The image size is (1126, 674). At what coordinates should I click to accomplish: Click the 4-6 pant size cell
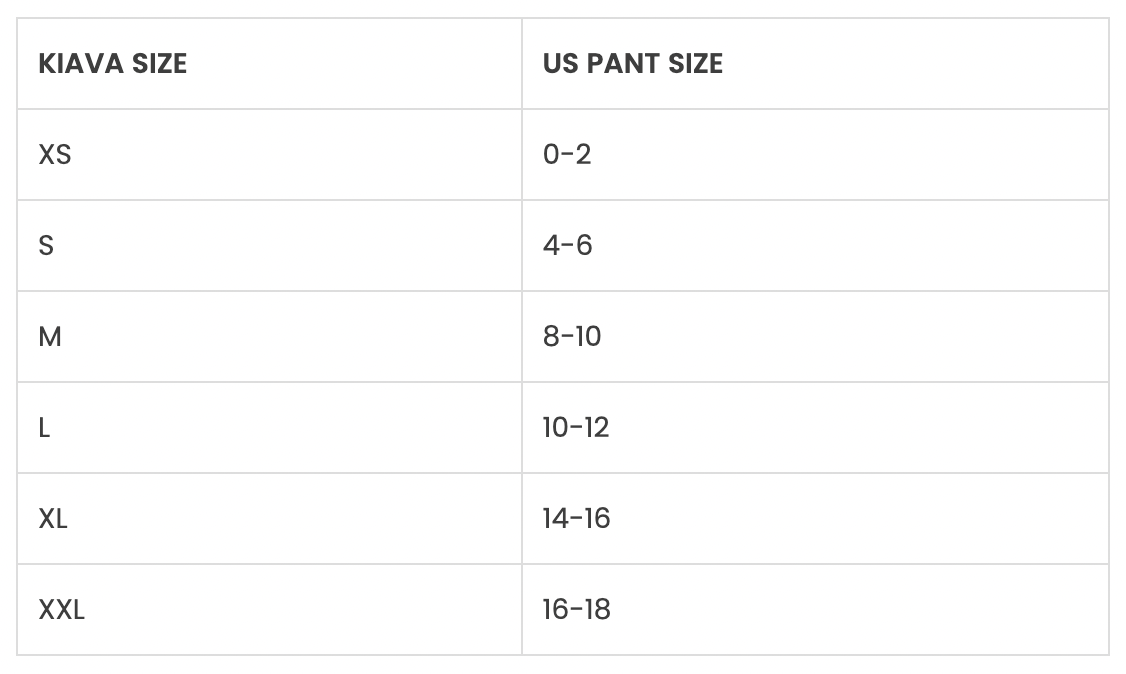[567, 246]
